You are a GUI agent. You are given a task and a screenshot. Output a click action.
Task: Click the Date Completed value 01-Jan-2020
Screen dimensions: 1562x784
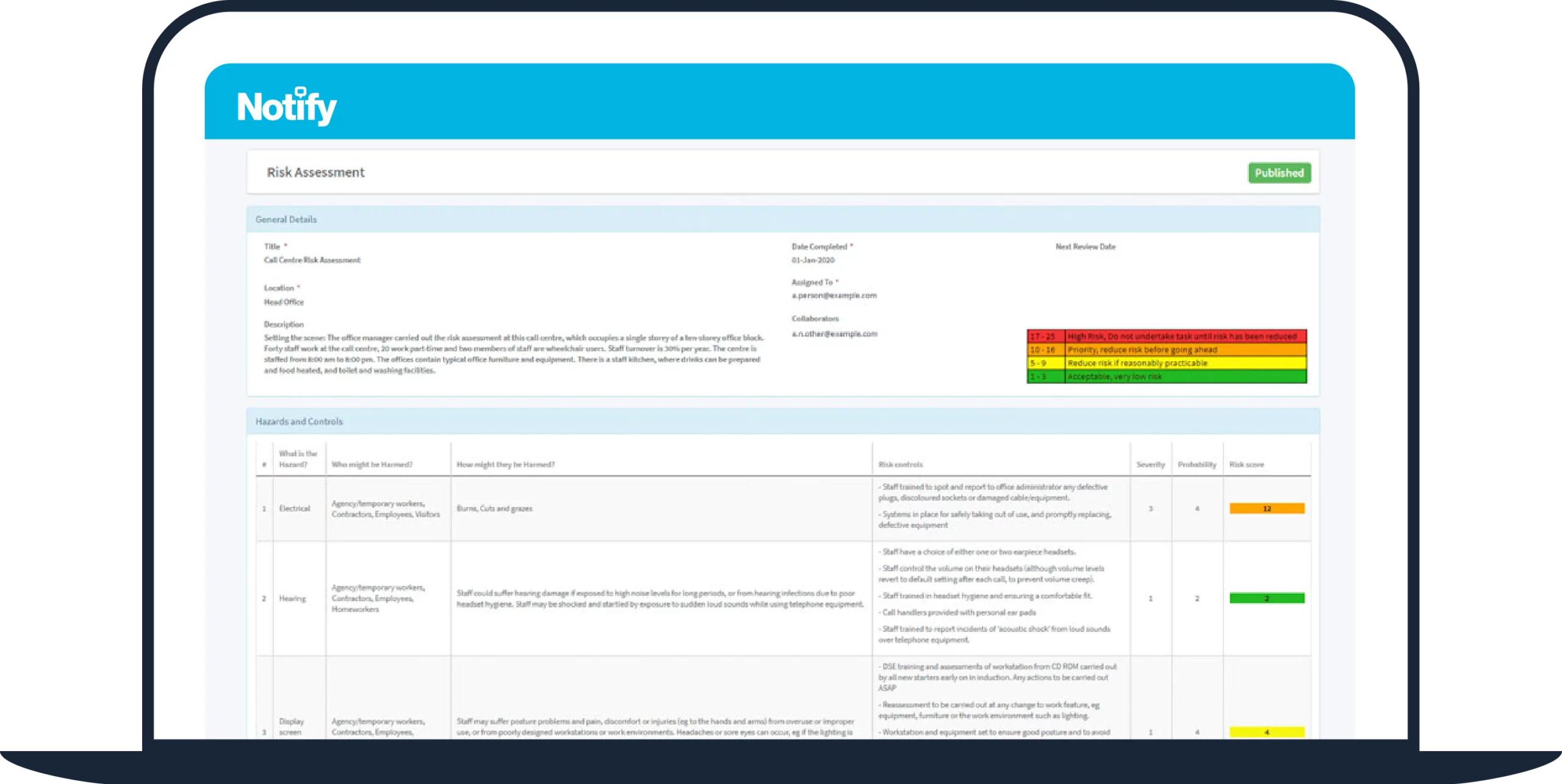[x=813, y=260]
